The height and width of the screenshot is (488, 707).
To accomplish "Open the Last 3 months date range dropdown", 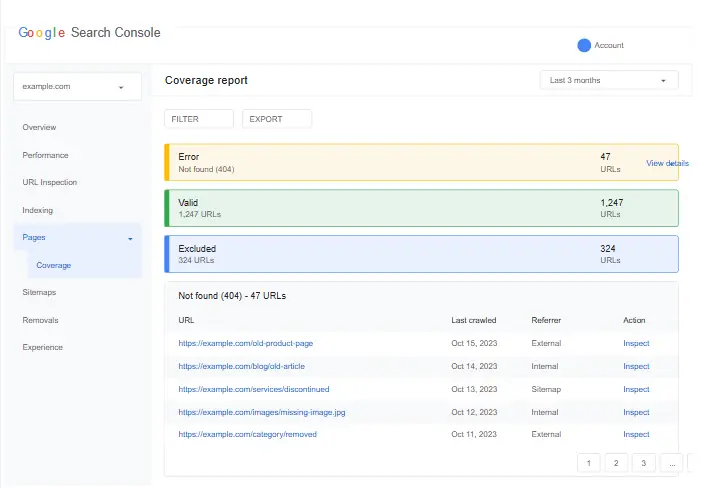I will 609,80.
